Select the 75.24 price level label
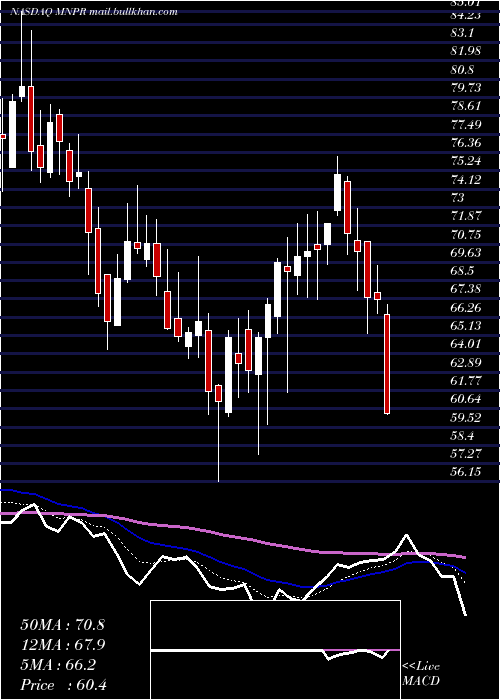The width and height of the screenshot is (500, 700). (466, 161)
